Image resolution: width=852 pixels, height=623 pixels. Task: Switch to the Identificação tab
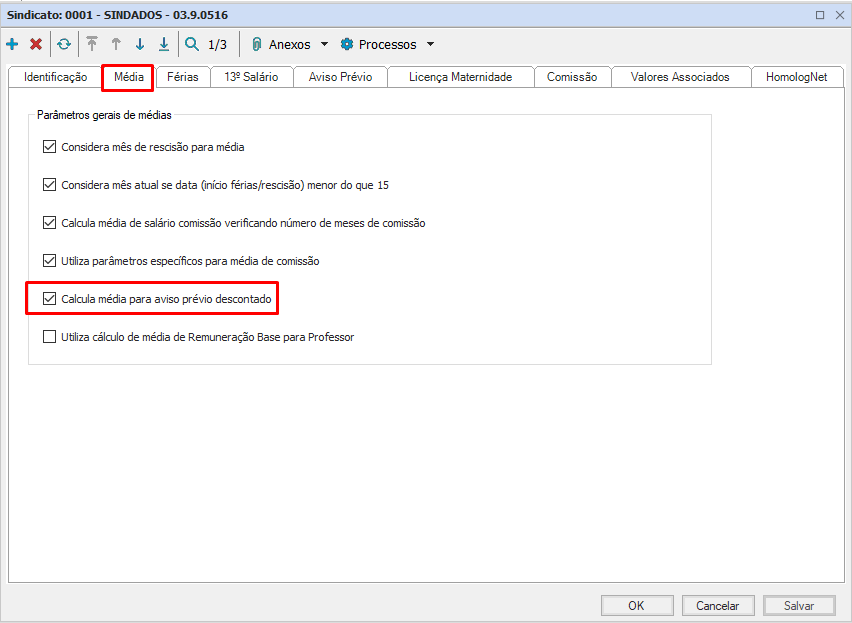point(55,77)
